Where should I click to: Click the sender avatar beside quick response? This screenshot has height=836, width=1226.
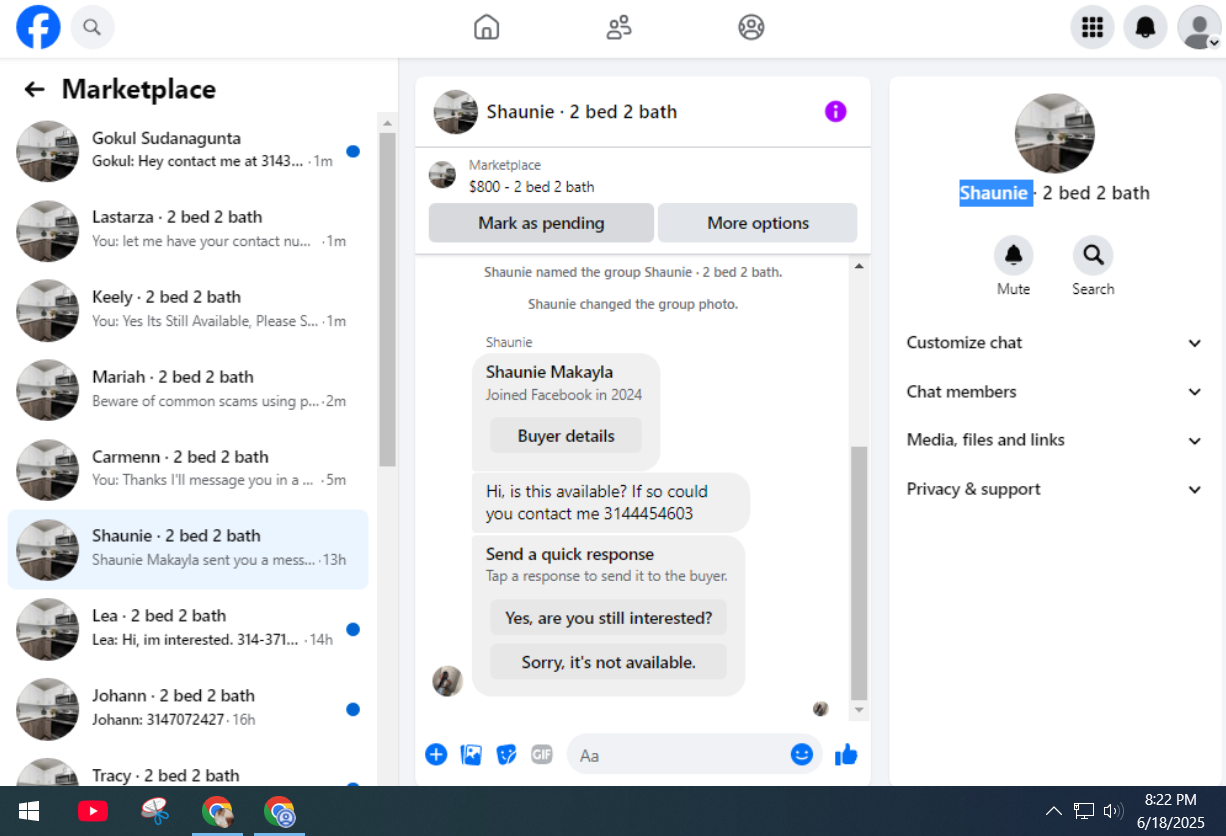tap(447, 681)
